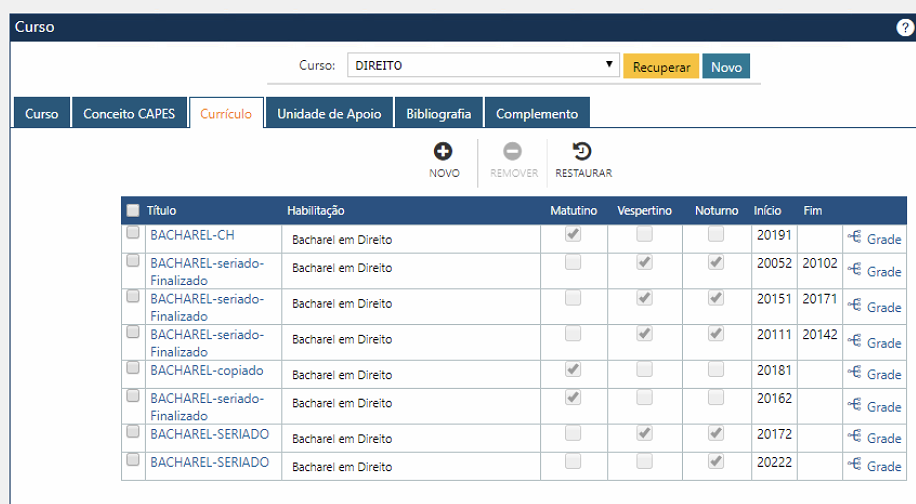Viewport: 916px width, 504px height.
Task: Click the Matutino column header
Action: click(x=574, y=210)
